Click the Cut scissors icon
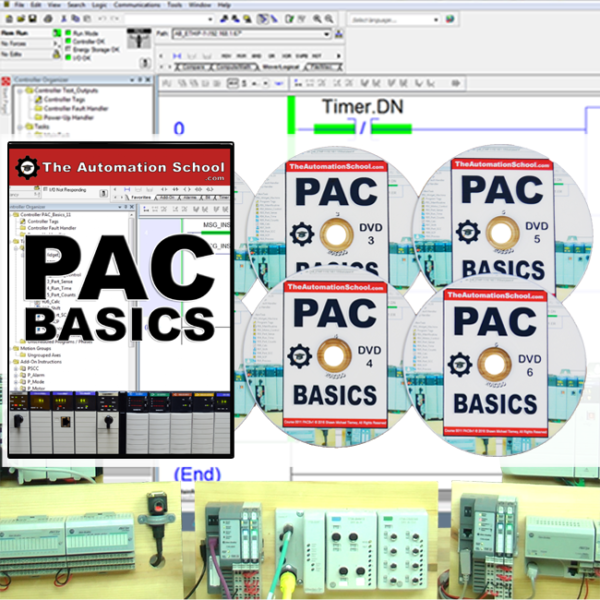 (64, 18)
